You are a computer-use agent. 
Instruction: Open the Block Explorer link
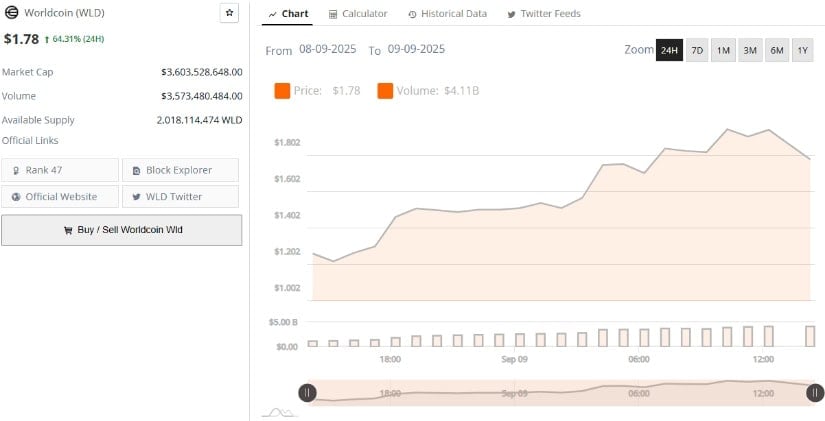click(x=180, y=170)
